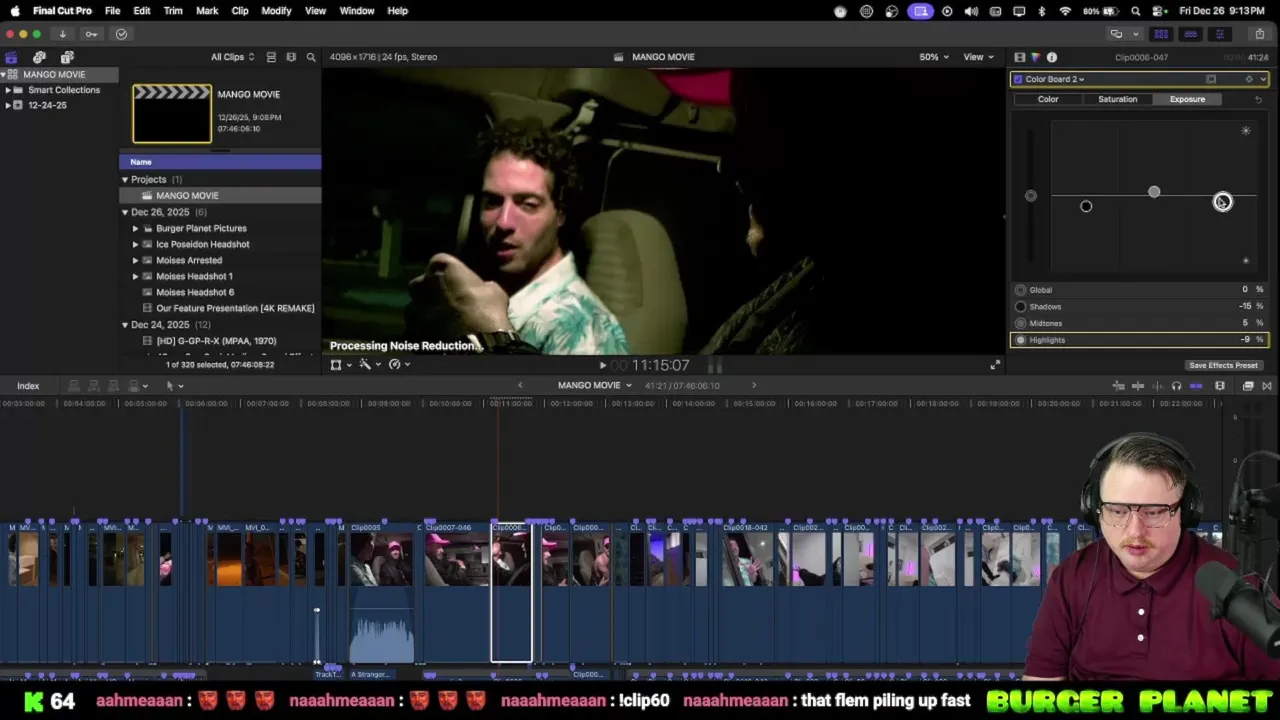Screen dimensions: 1280x720
Task: Collapse the Projects group triangle
Action: (125, 180)
